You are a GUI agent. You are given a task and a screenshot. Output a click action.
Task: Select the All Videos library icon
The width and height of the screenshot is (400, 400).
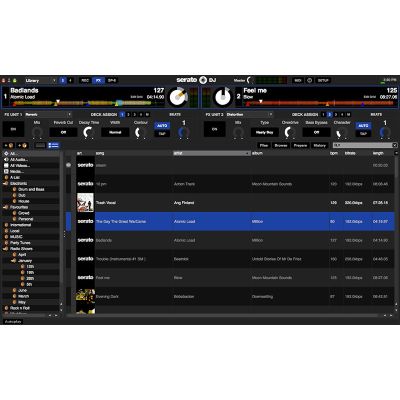pyautogui.click(x=6, y=165)
